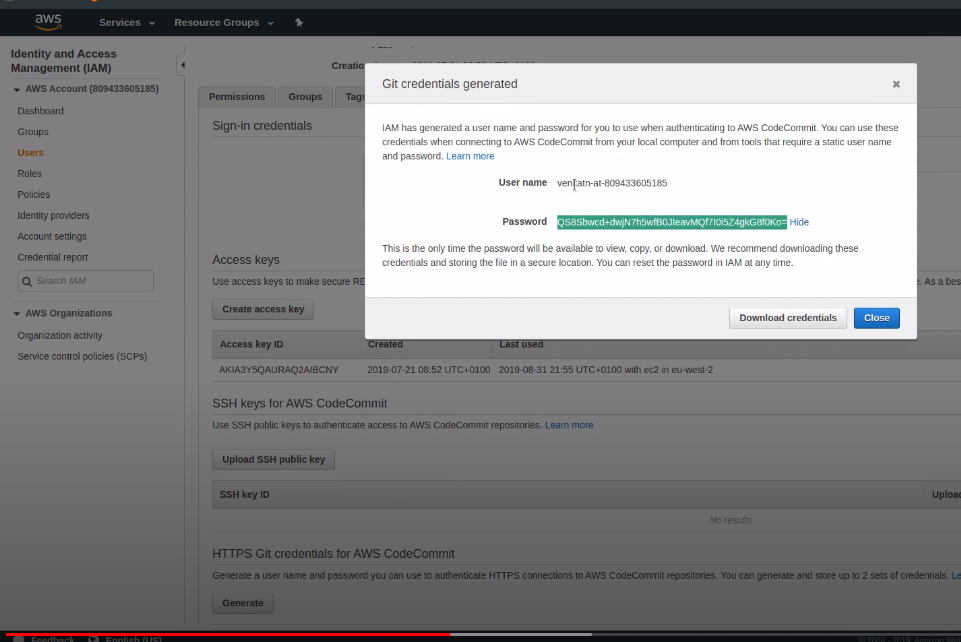Screen dimensions: 961x642
Task: Collapse the IAM sidebar with arrow handle
Action: coord(182,65)
